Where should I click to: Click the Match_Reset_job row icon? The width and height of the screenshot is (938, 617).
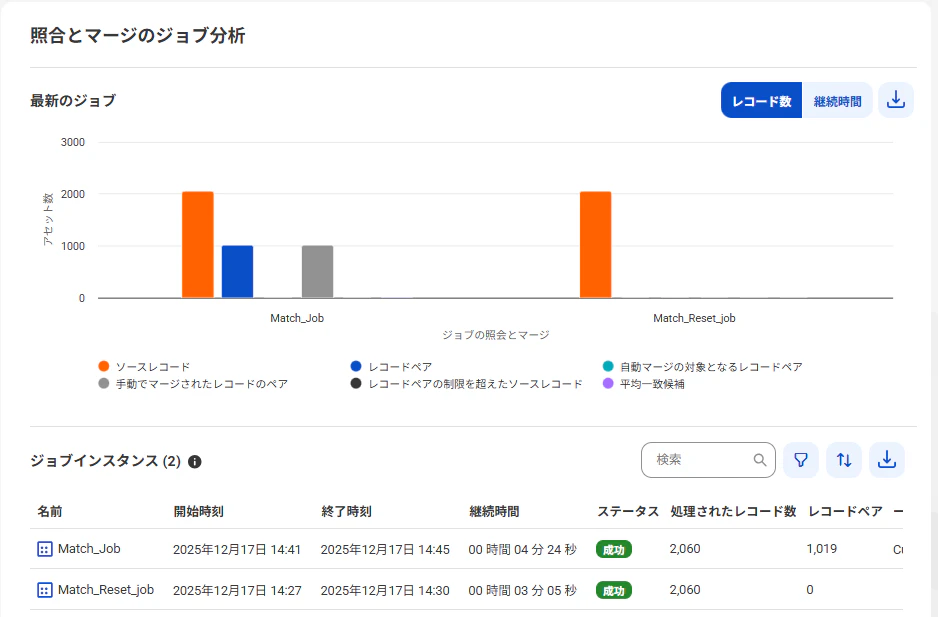coord(45,590)
